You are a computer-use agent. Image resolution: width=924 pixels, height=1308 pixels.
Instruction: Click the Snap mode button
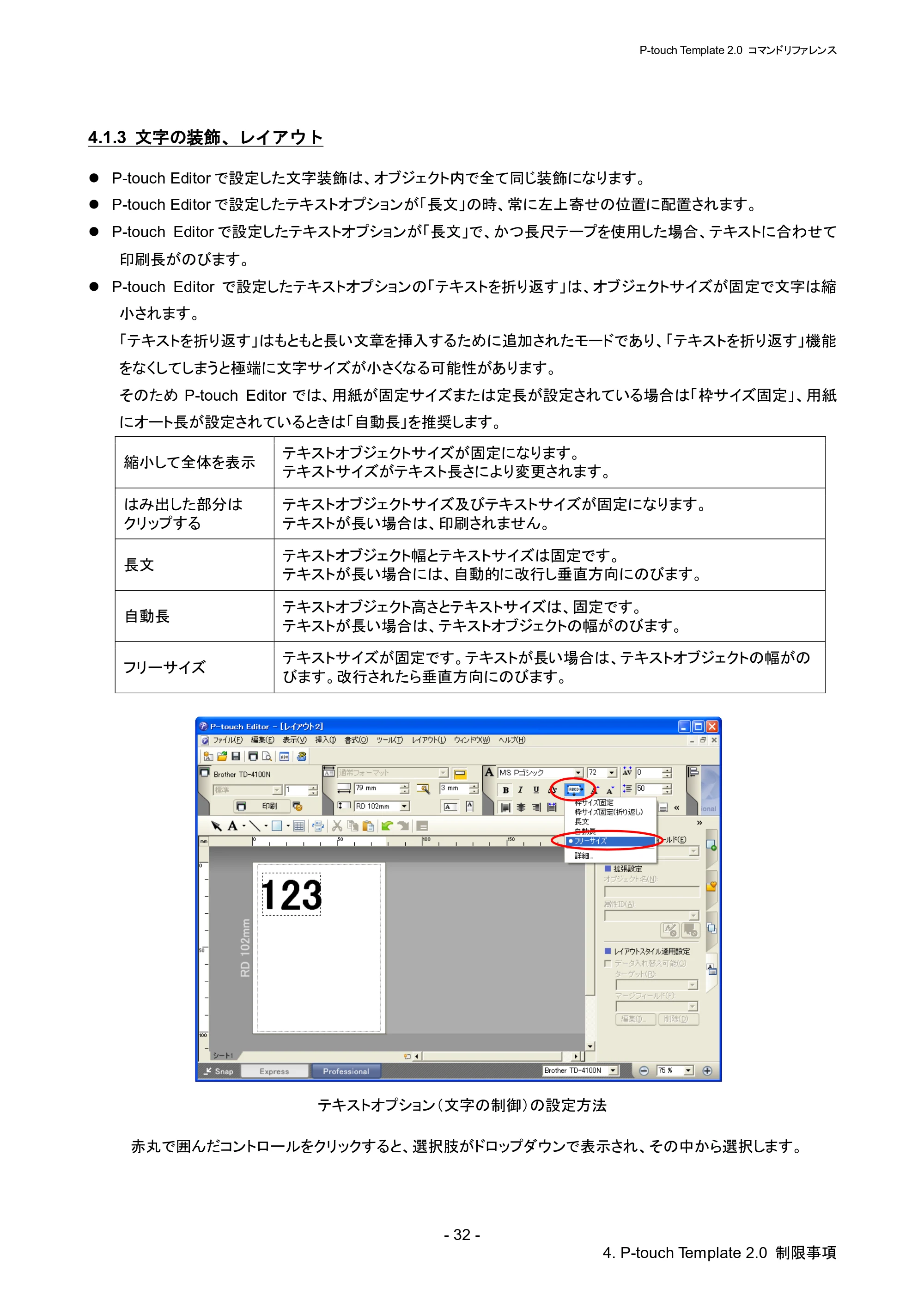[219, 1071]
